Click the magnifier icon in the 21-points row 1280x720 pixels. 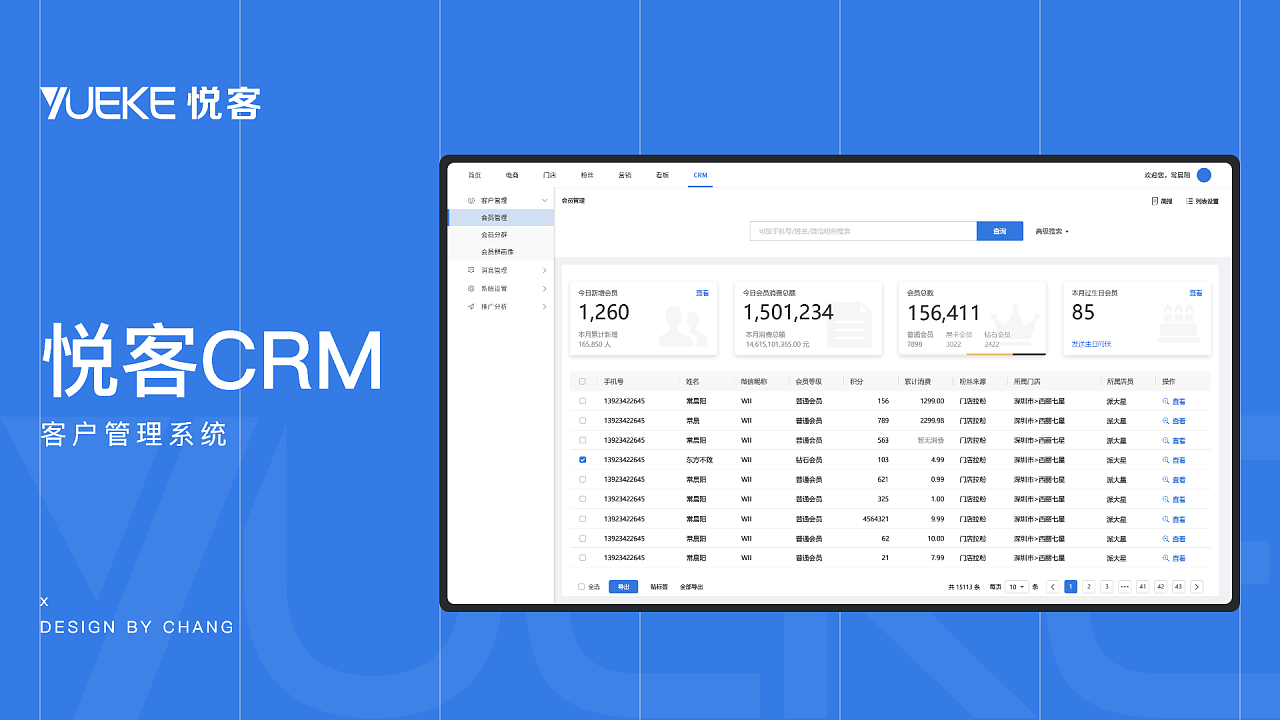(1166, 558)
